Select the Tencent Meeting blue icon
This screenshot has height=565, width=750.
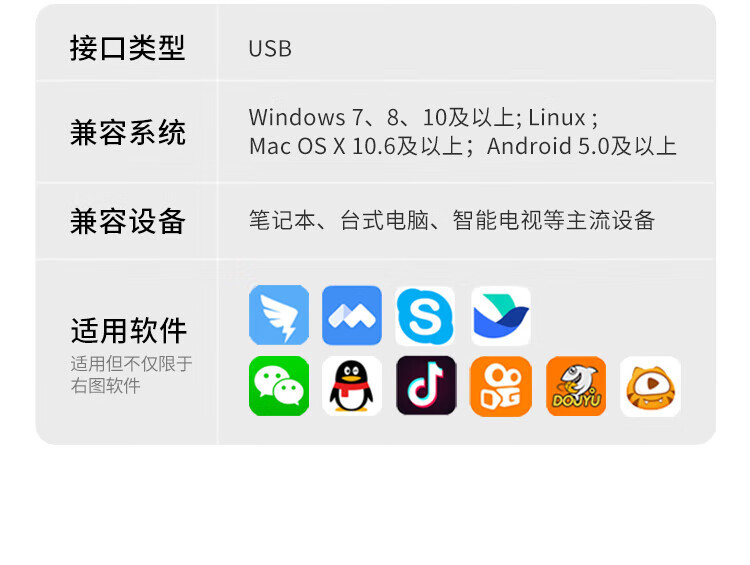pos(352,315)
